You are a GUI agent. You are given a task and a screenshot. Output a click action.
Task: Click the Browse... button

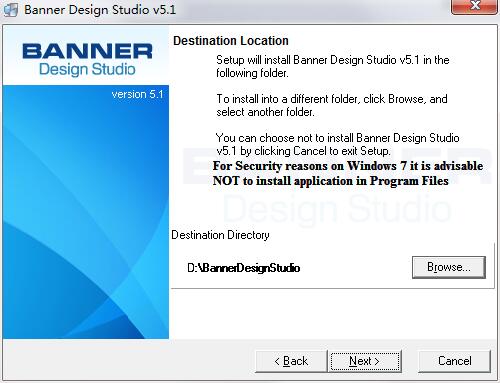pyautogui.click(x=449, y=267)
